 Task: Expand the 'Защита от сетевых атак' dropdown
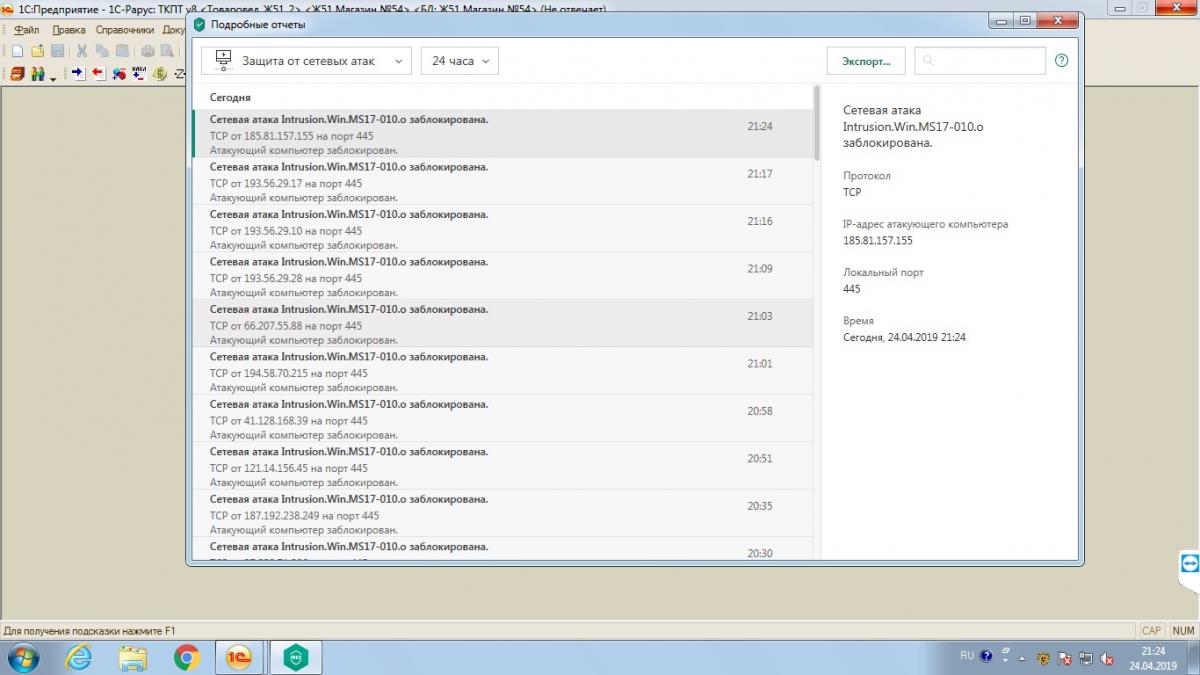306,61
